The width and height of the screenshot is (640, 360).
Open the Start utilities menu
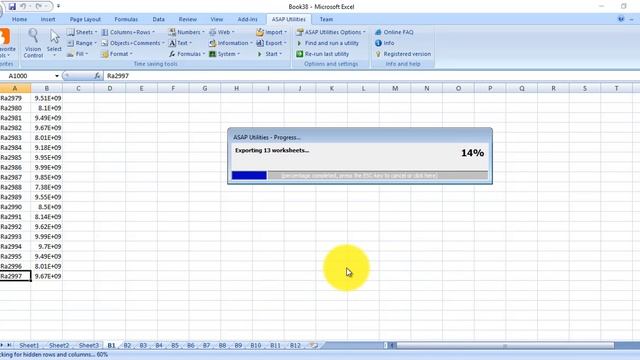coord(269,54)
